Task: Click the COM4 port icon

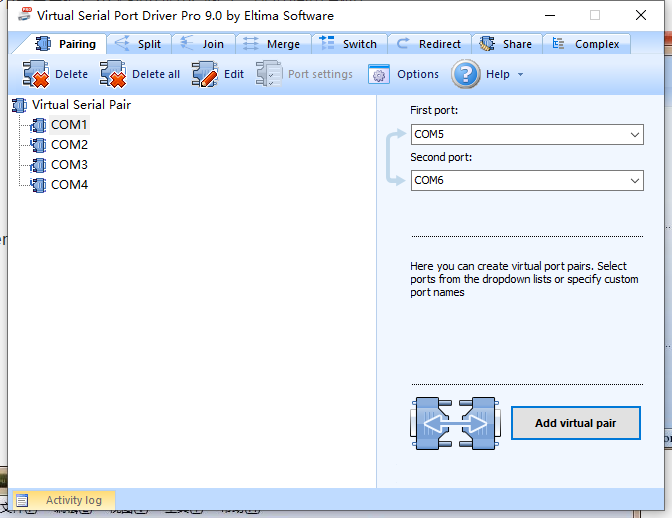Action: 39,185
